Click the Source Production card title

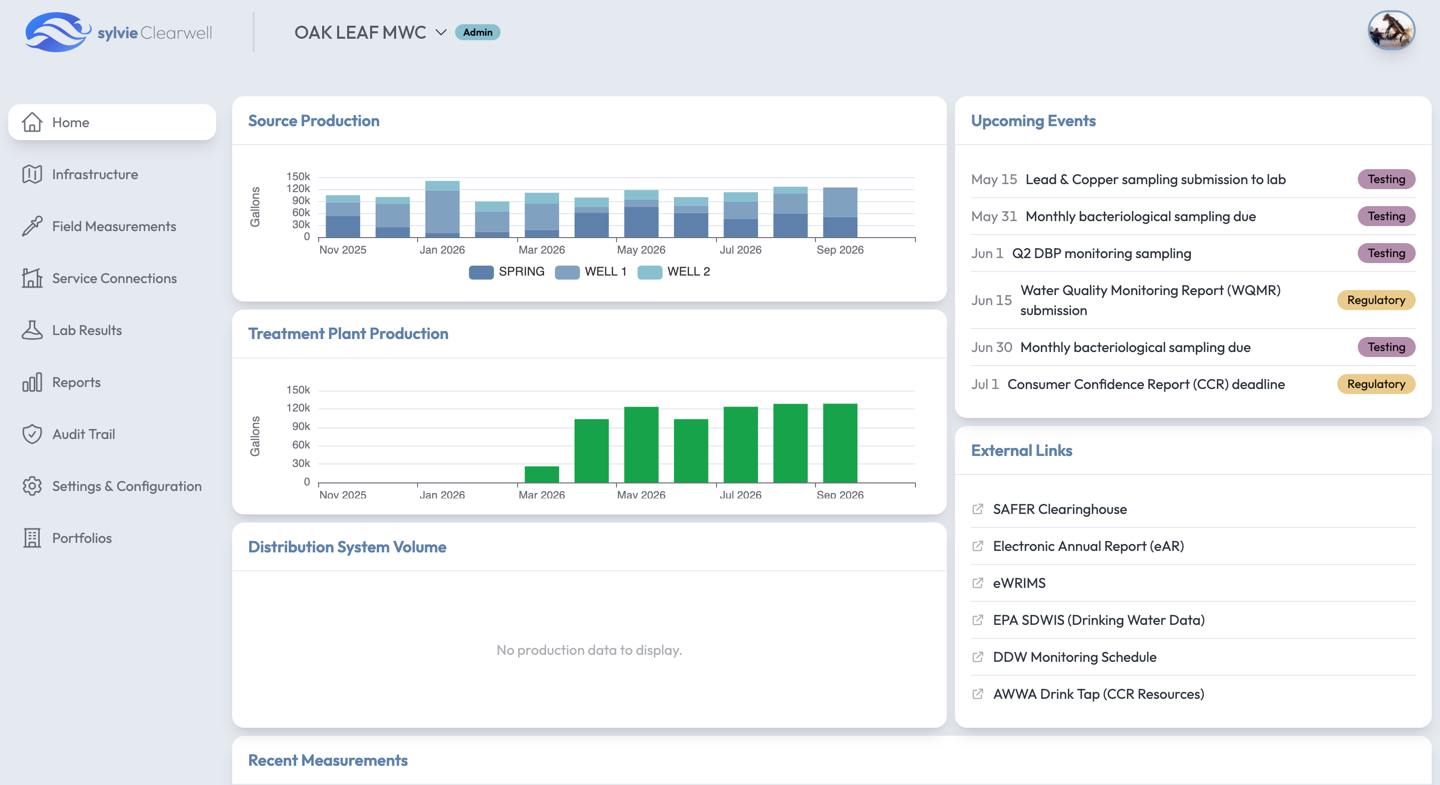click(314, 121)
